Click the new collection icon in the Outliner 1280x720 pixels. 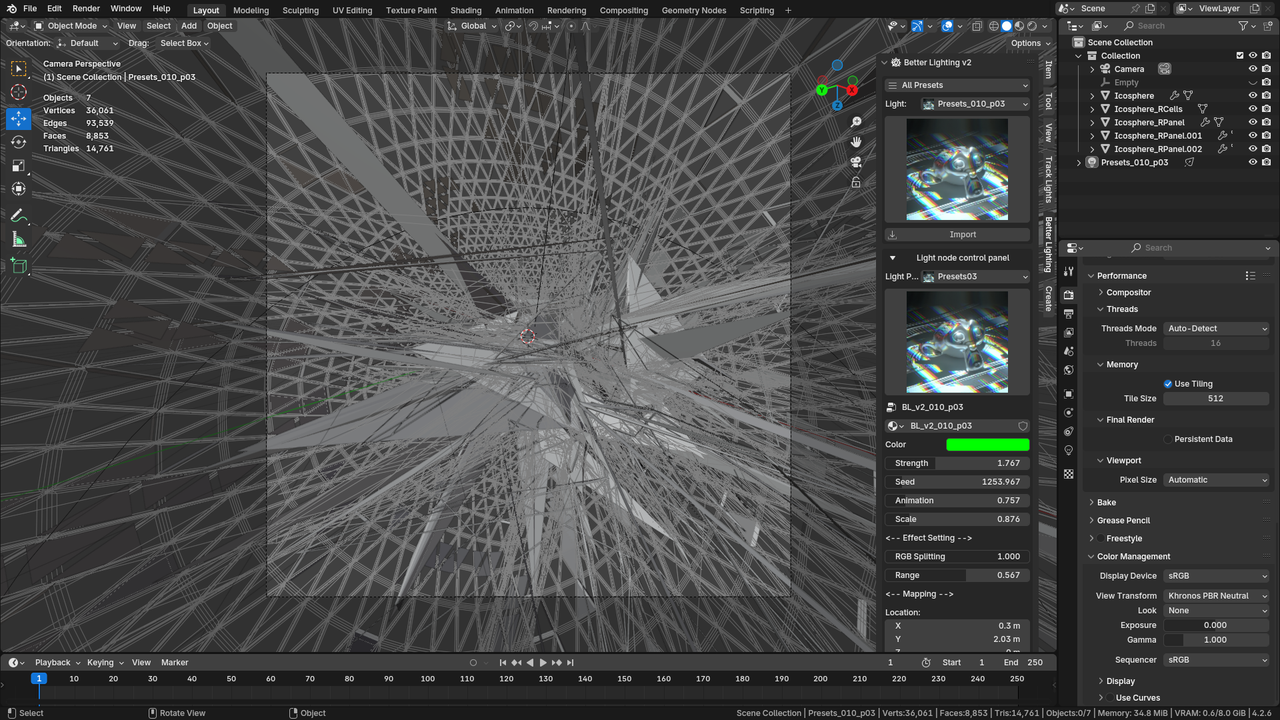(x=1268, y=26)
